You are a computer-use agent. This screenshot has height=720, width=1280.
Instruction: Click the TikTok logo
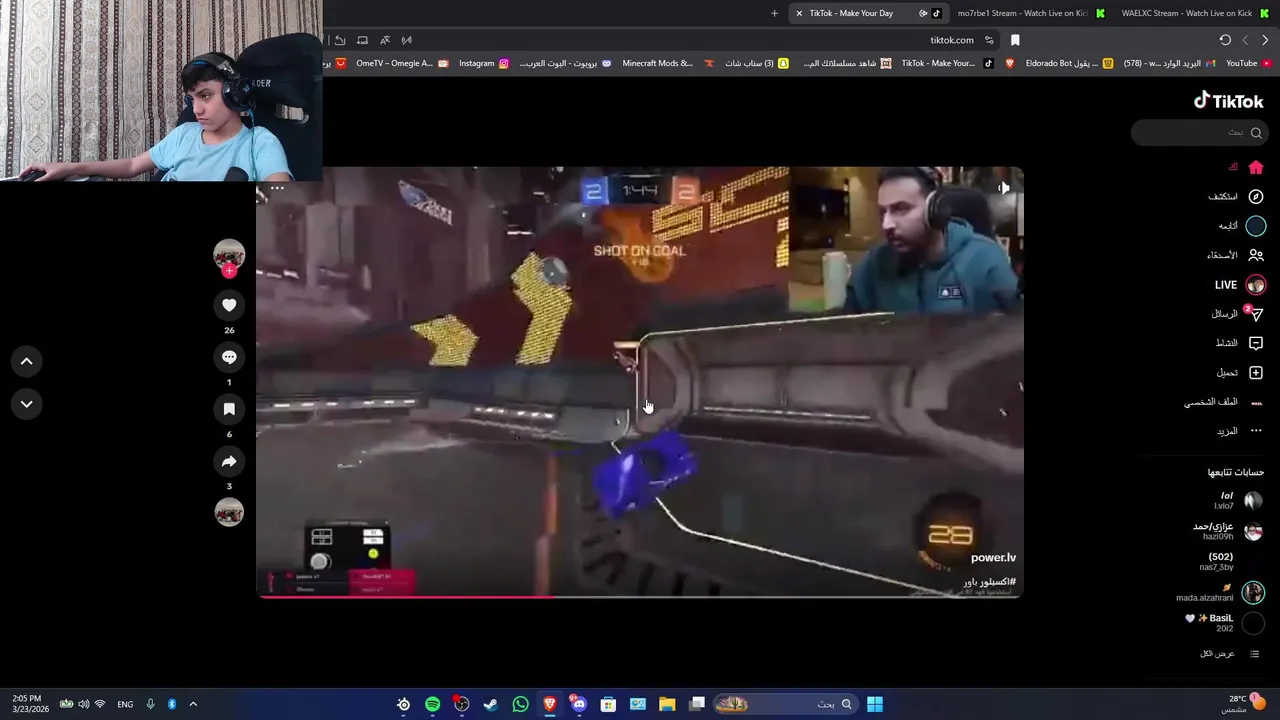pyautogui.click(x=1228, y=100)
